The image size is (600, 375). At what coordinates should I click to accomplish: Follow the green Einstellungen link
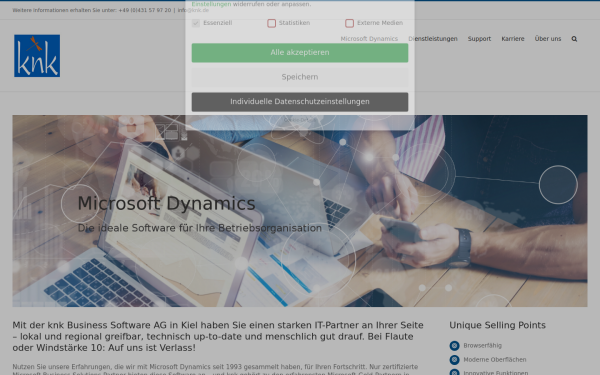pyautogui.click(x=211, y=4)
